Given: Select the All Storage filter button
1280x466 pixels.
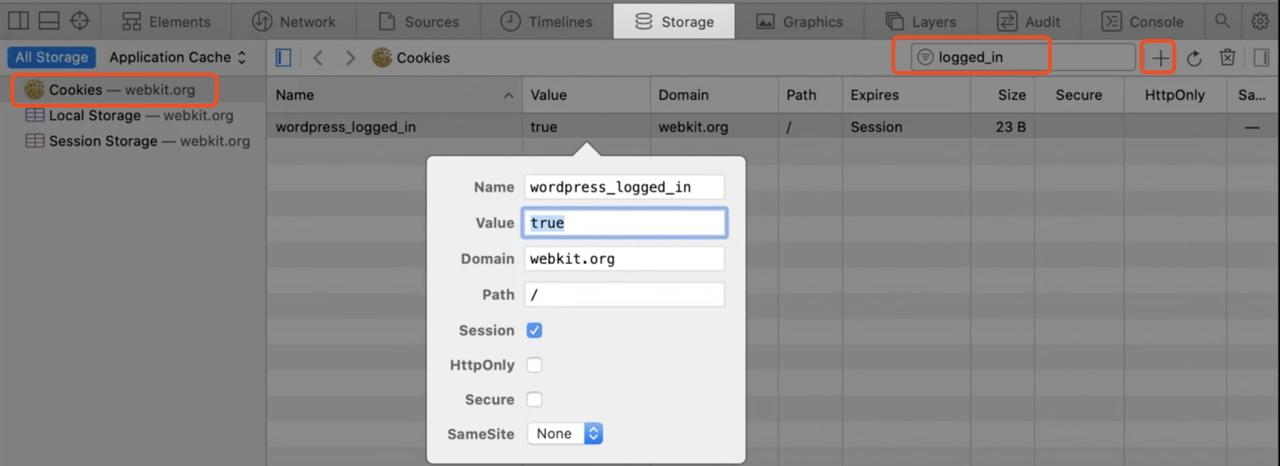Looking at the screenshot, I should click(51, 58).
